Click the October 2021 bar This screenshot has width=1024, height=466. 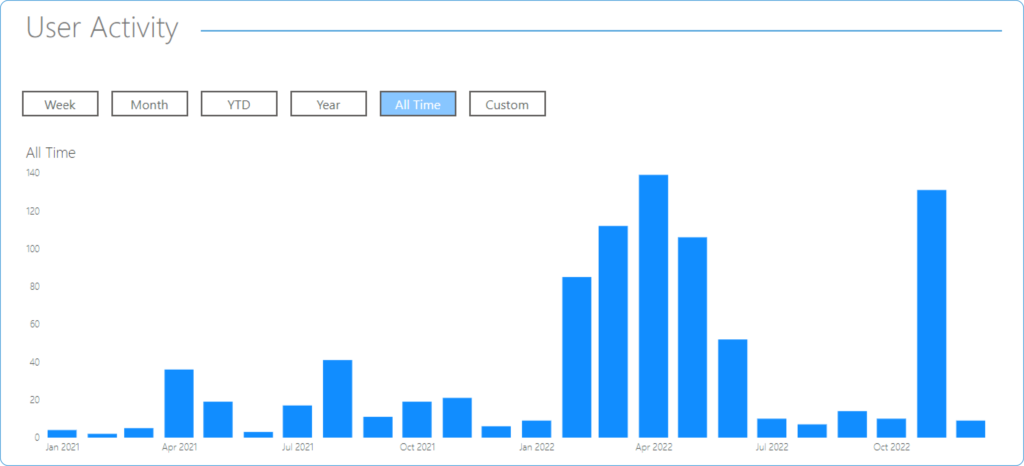click(x=417, y=419)
